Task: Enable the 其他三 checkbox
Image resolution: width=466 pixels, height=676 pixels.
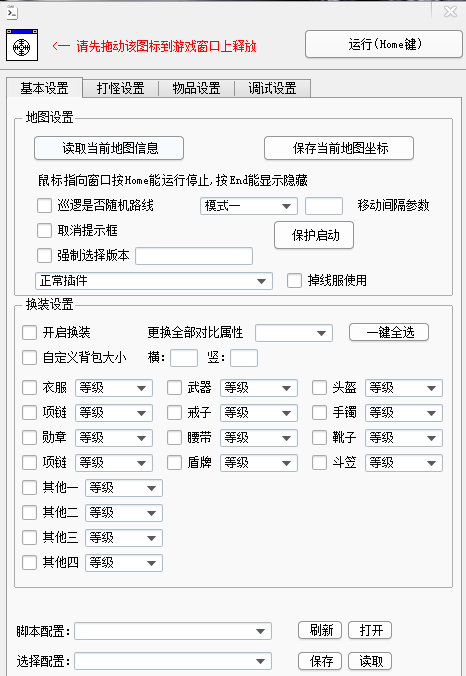Action: [29, 538]
